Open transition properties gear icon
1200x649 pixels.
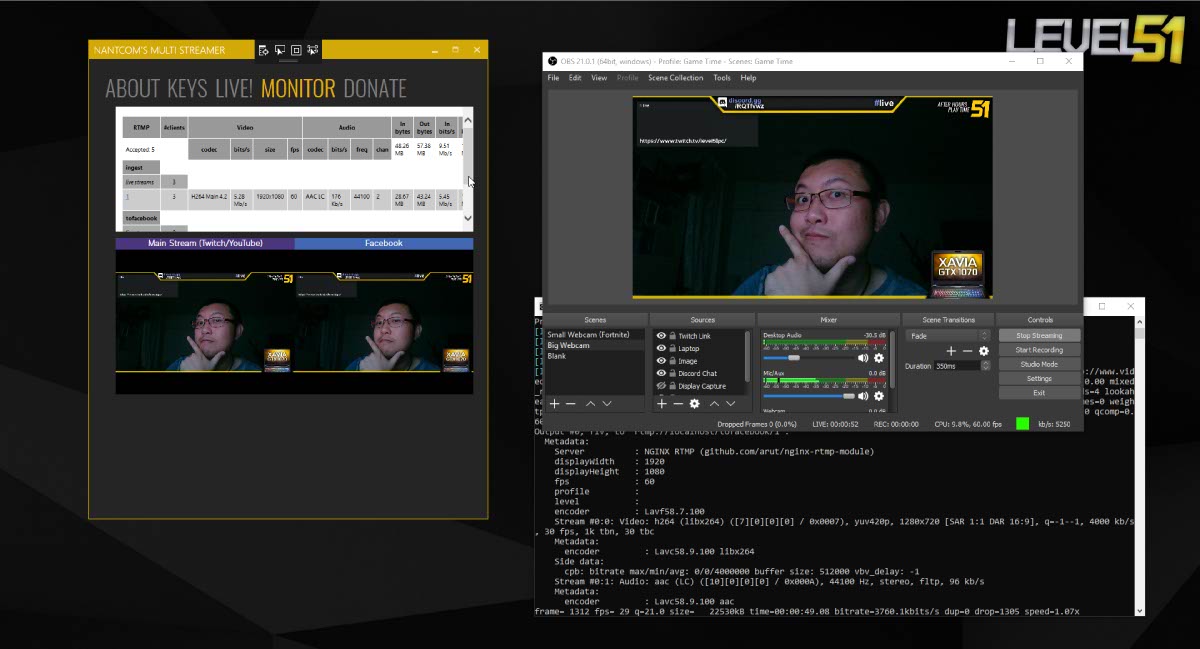[984, 351]
